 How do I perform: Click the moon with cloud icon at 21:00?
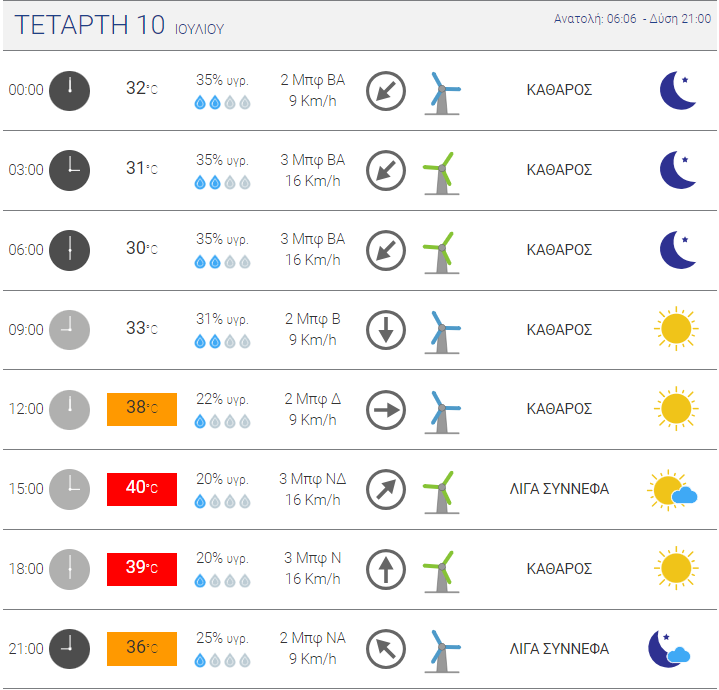pos(669,649)
